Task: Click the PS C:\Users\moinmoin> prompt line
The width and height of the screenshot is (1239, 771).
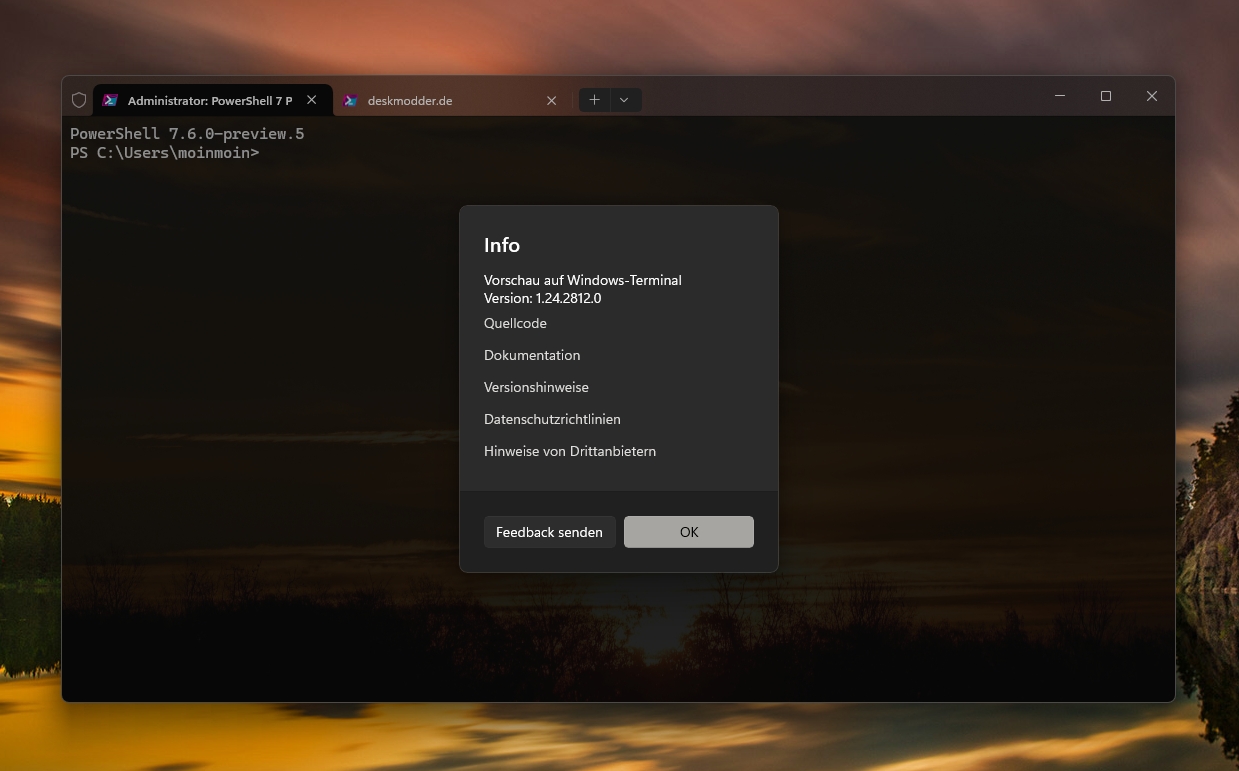Action: pos(165,153)
